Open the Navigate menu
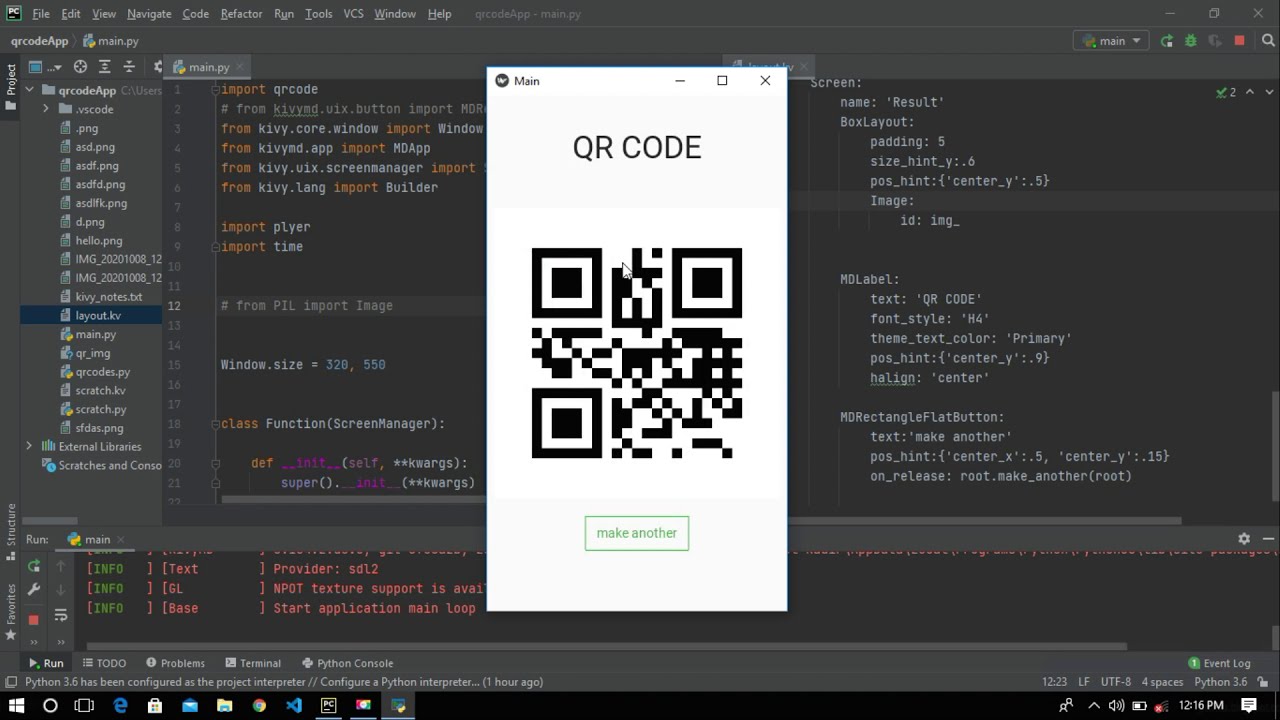The image size is (1280, 720). coord(149,14)
